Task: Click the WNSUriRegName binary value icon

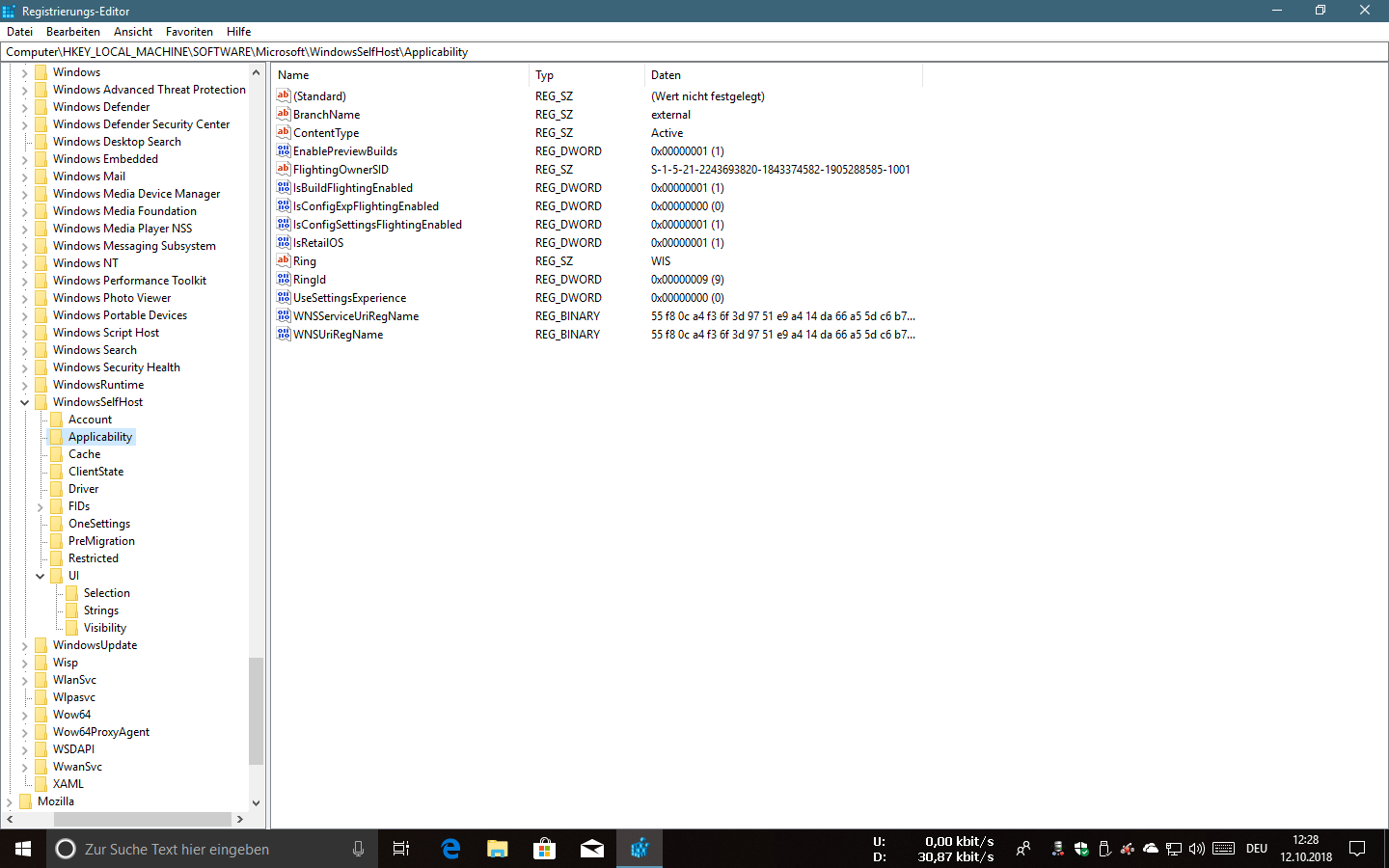Action: coord(284,334)
